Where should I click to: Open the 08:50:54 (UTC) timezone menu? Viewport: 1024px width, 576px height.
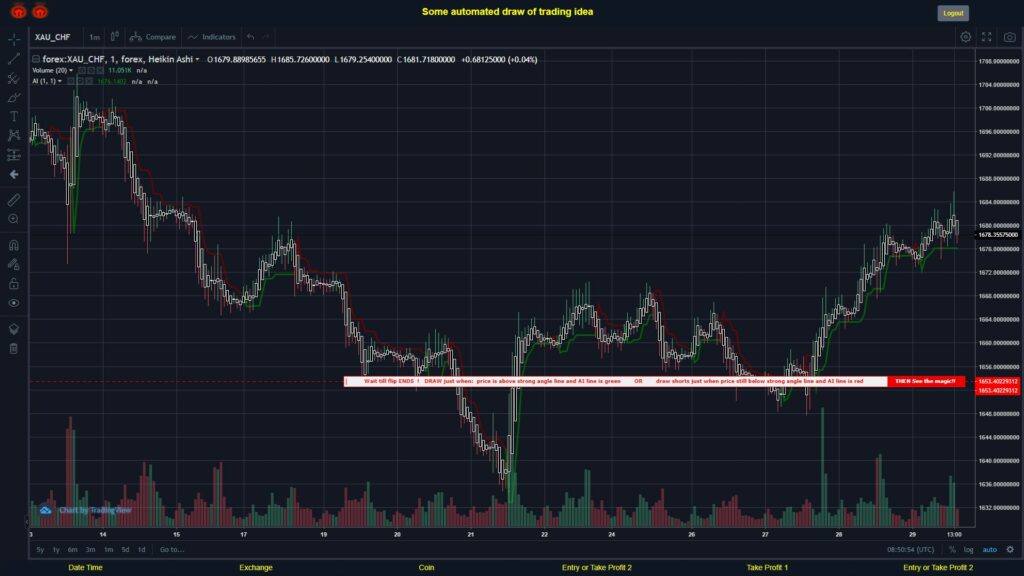(910, 550)
